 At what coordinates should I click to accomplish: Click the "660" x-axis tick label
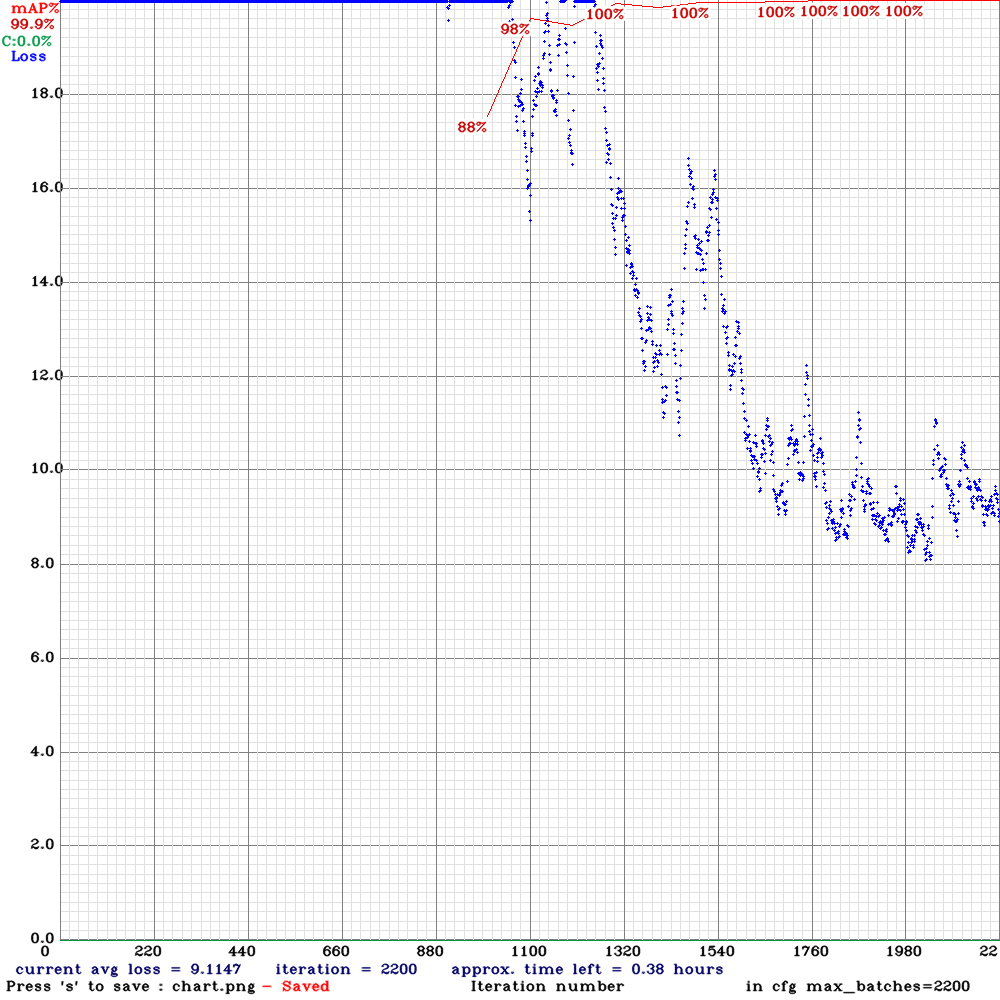pos(335,952)
